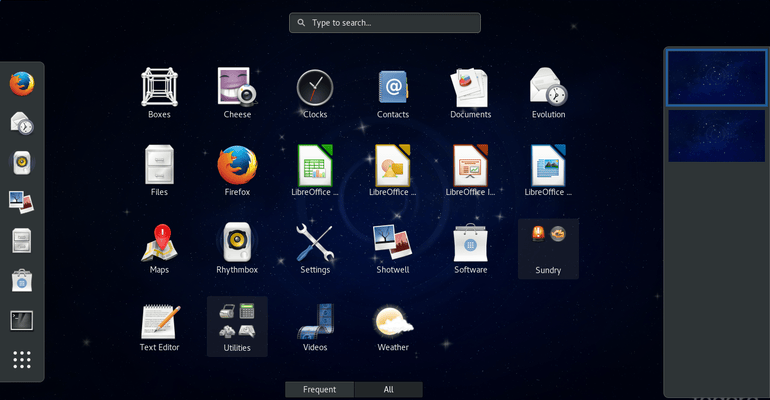770x400 pixels.
Task: Open the Shotwell photo manager from the dock
Action: pyautogui.click(x=22, y=202)
